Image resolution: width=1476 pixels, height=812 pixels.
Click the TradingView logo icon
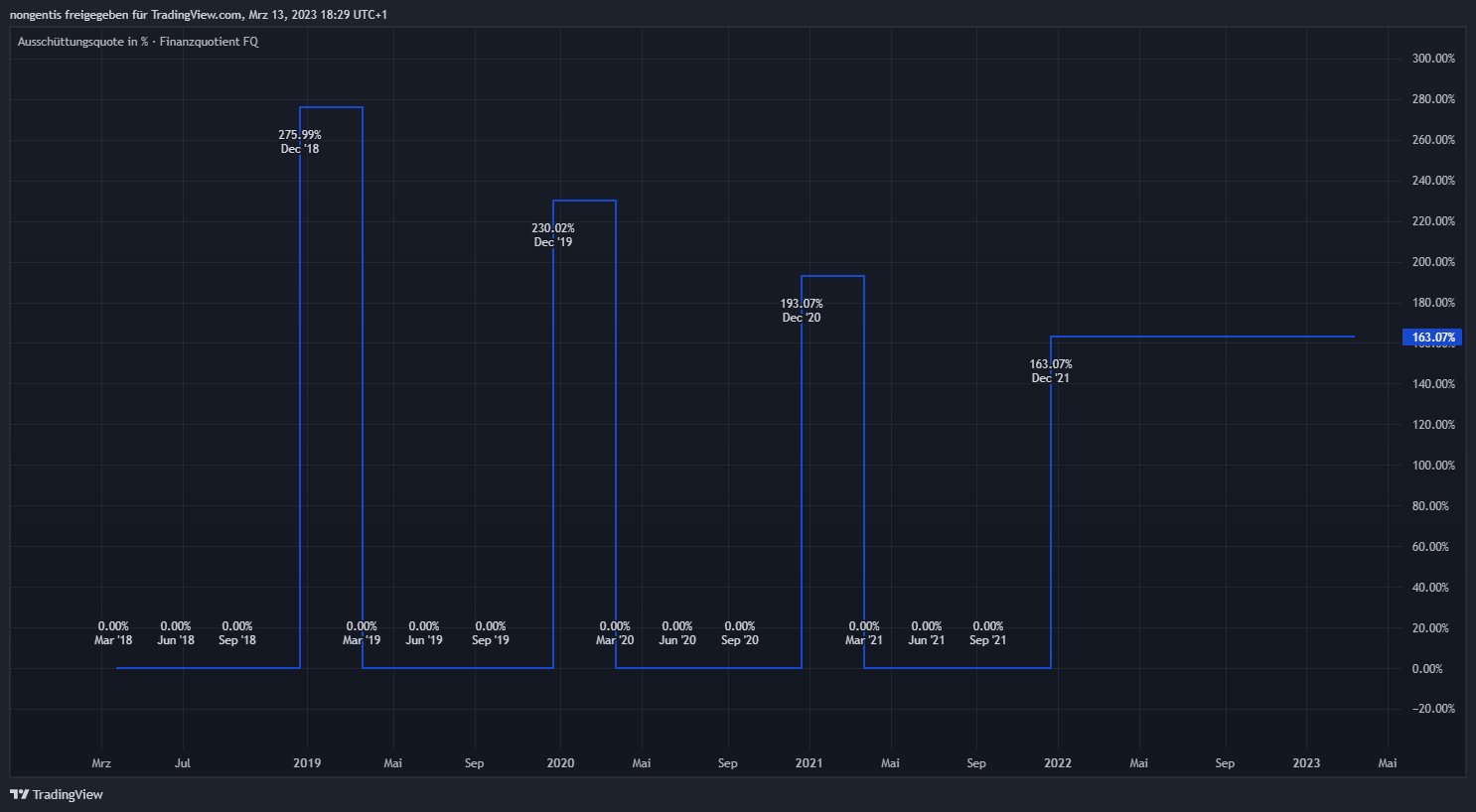(x=19, y=794)
